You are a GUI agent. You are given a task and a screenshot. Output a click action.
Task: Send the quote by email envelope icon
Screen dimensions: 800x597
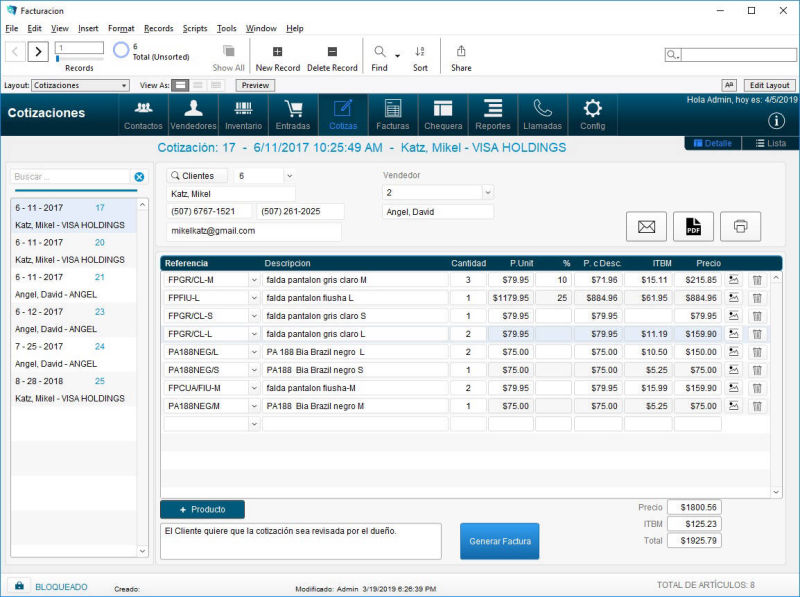click(646, 226)
